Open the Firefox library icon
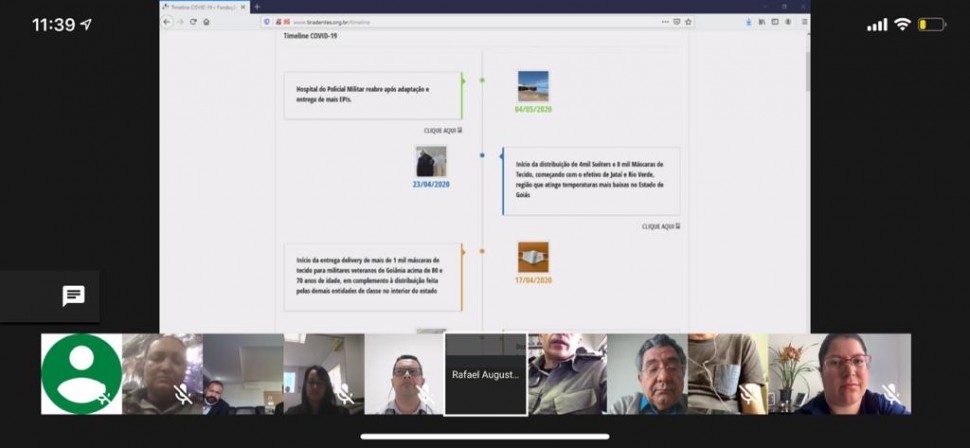970x448 pixels. point(762,22)
